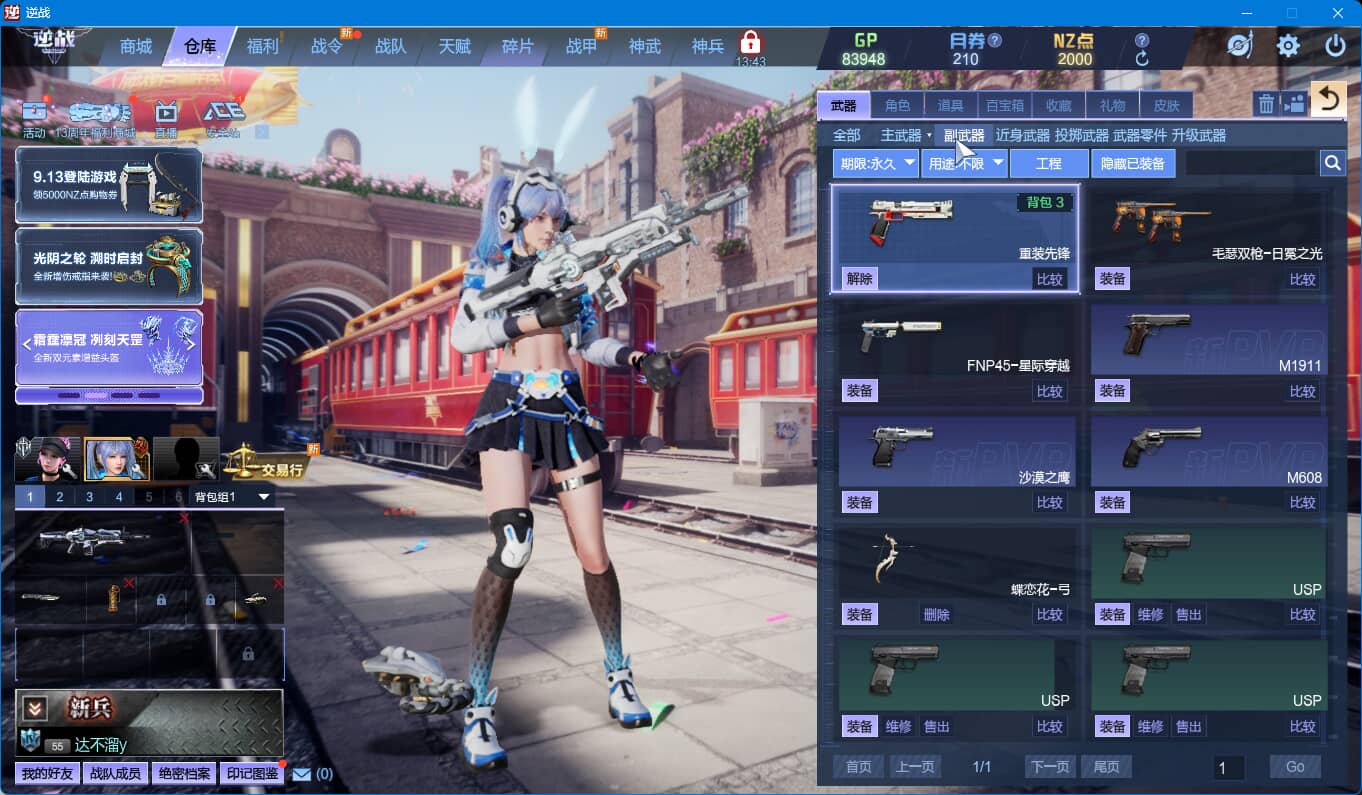Click 我的好友 button
The image size is (1362, 795).
click(48, 774)
